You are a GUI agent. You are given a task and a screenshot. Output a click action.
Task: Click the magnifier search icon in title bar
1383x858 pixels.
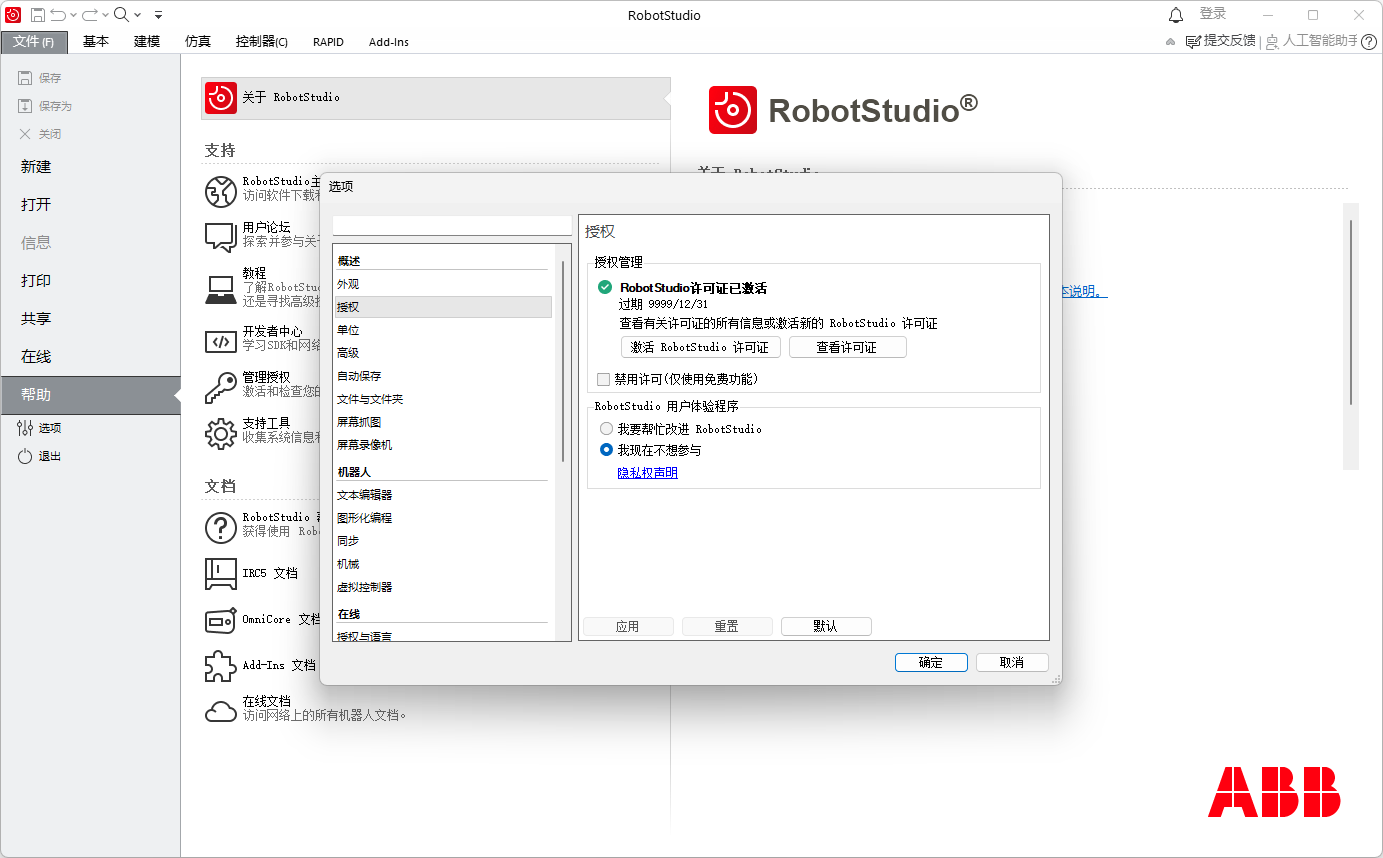121,15
